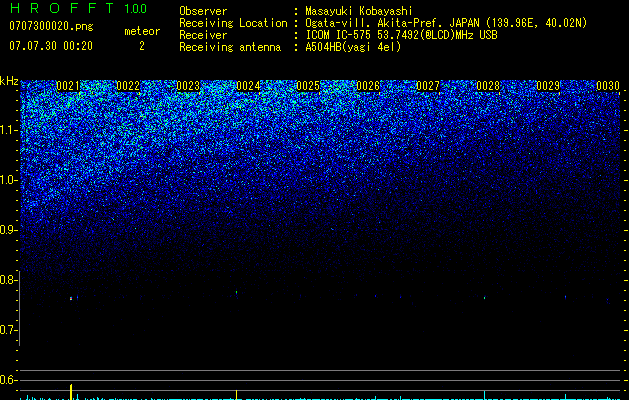Screen dimensions: 629x400
Task: Click the HROFFT 1.0.0 title text
Action: click(x=79, y=8)
